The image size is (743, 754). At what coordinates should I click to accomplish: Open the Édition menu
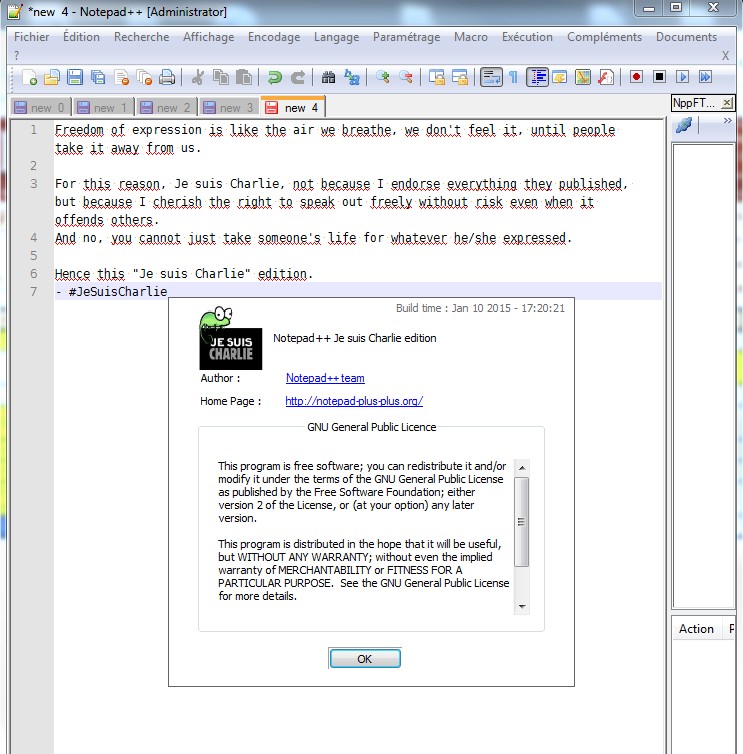pyautogui.click(x=81, y=37)
